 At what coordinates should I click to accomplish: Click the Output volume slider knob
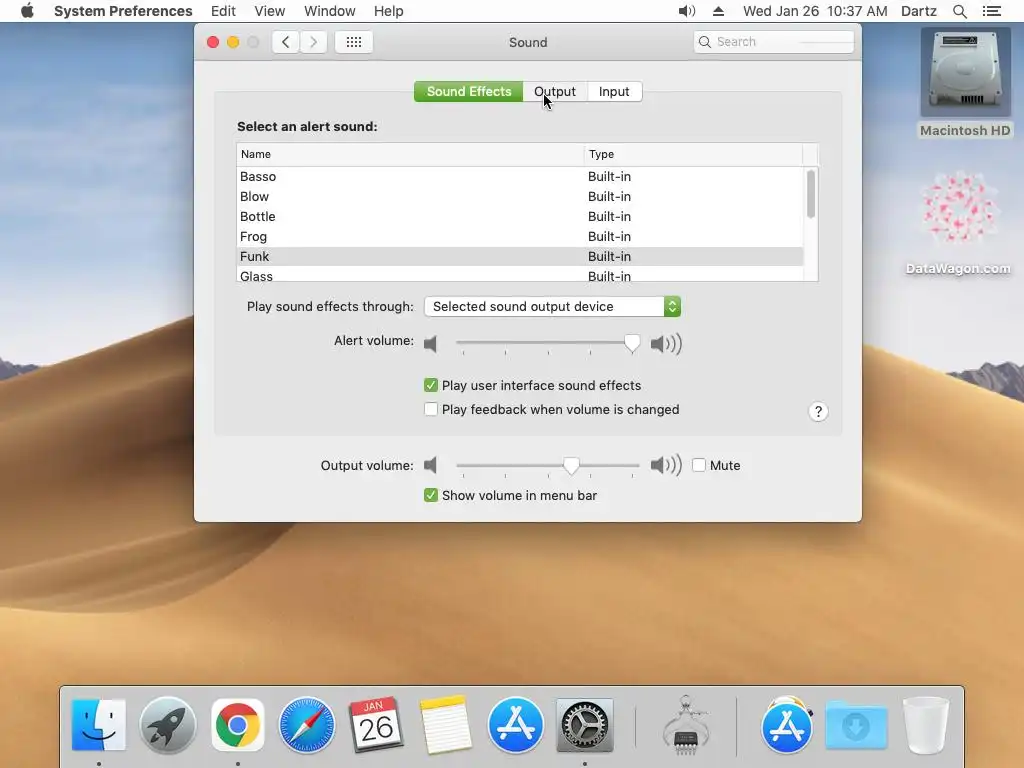tap(571, 465)
